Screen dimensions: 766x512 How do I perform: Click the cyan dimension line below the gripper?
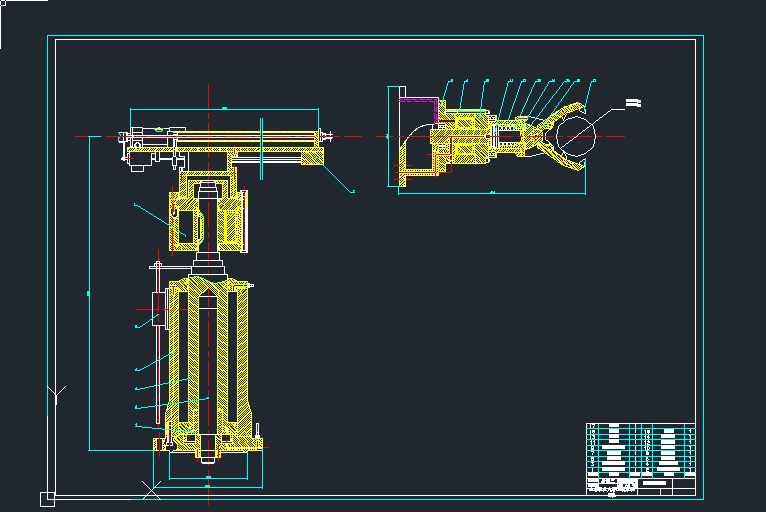tap(492, 190)
